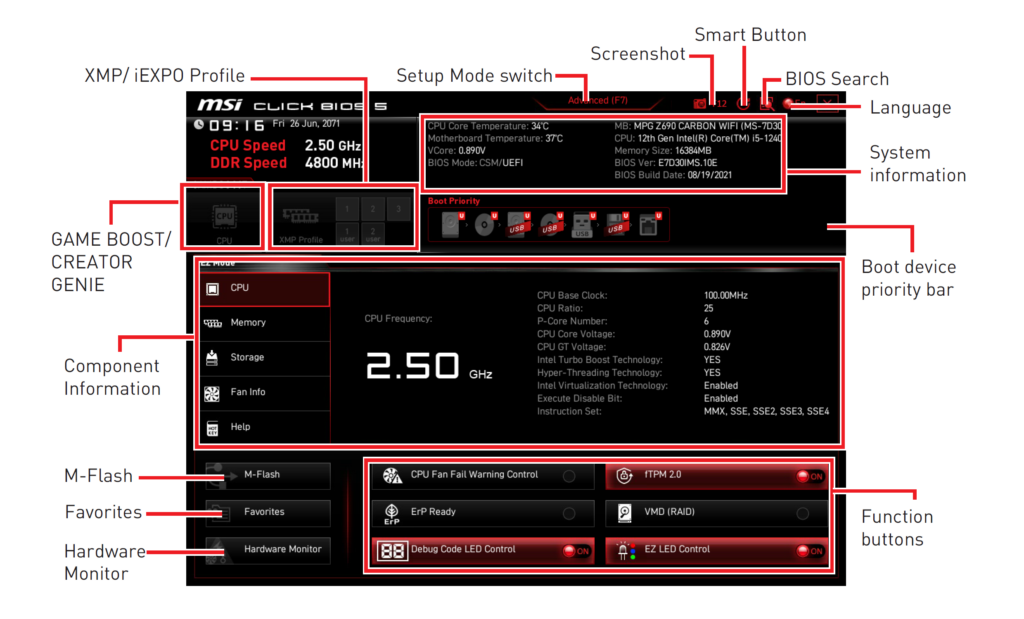Select the USB floppy boot device icon
Screen dimensions: 1024x619
(x=615, y=225)
